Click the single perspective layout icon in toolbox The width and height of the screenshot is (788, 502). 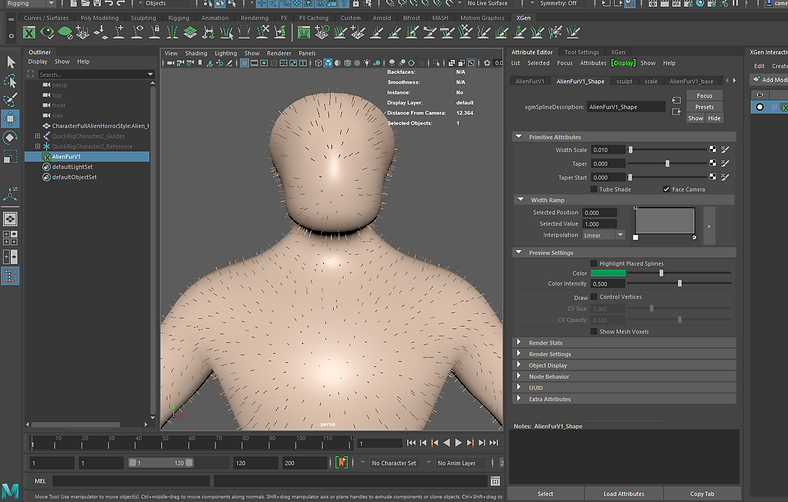point(11,219)
